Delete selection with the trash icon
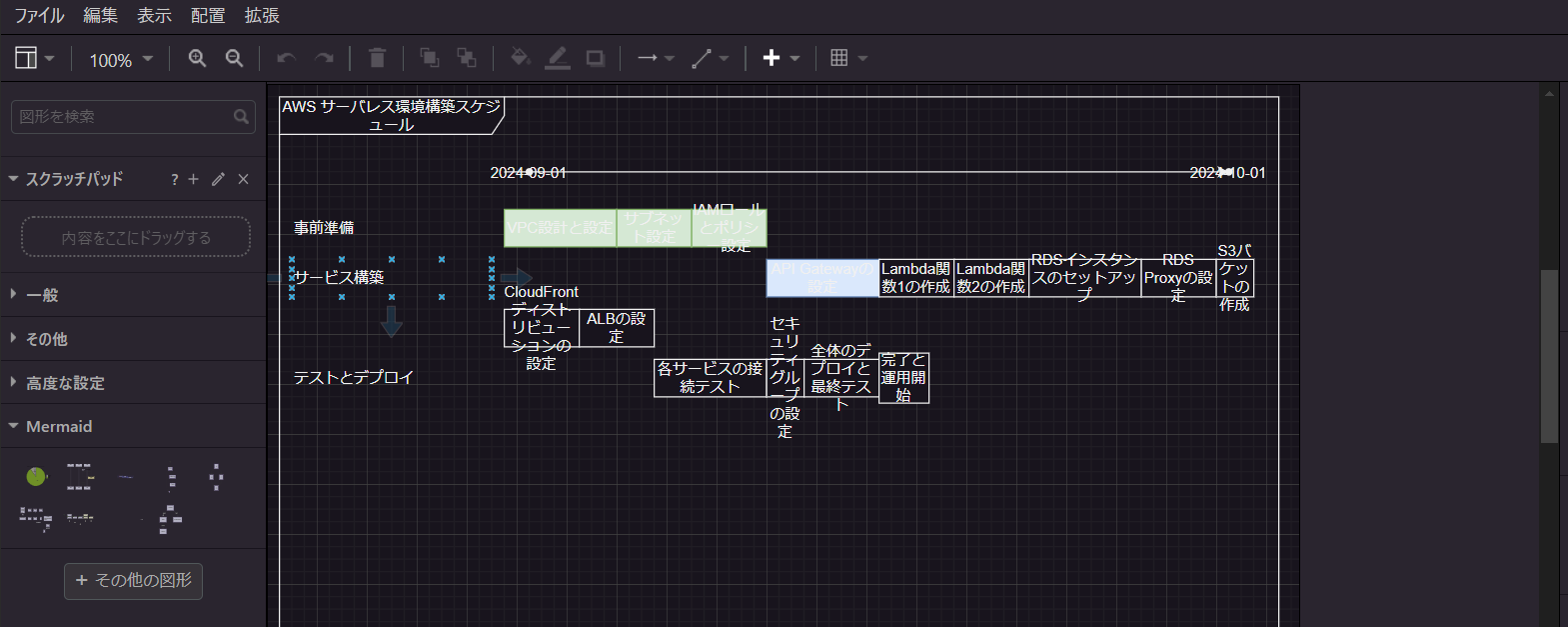 coord(377,58)
